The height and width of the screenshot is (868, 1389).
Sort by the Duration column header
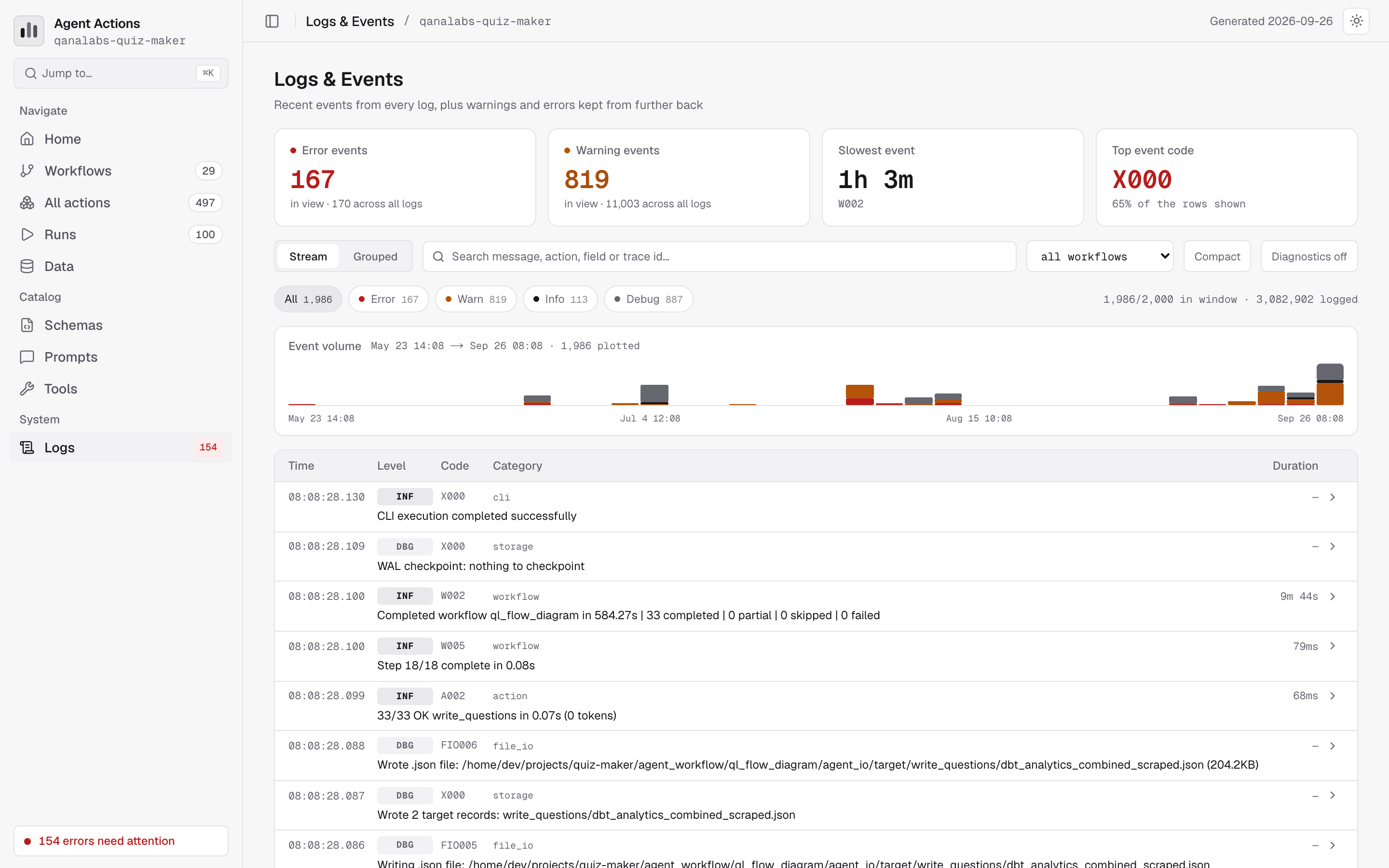(1295, 465)
